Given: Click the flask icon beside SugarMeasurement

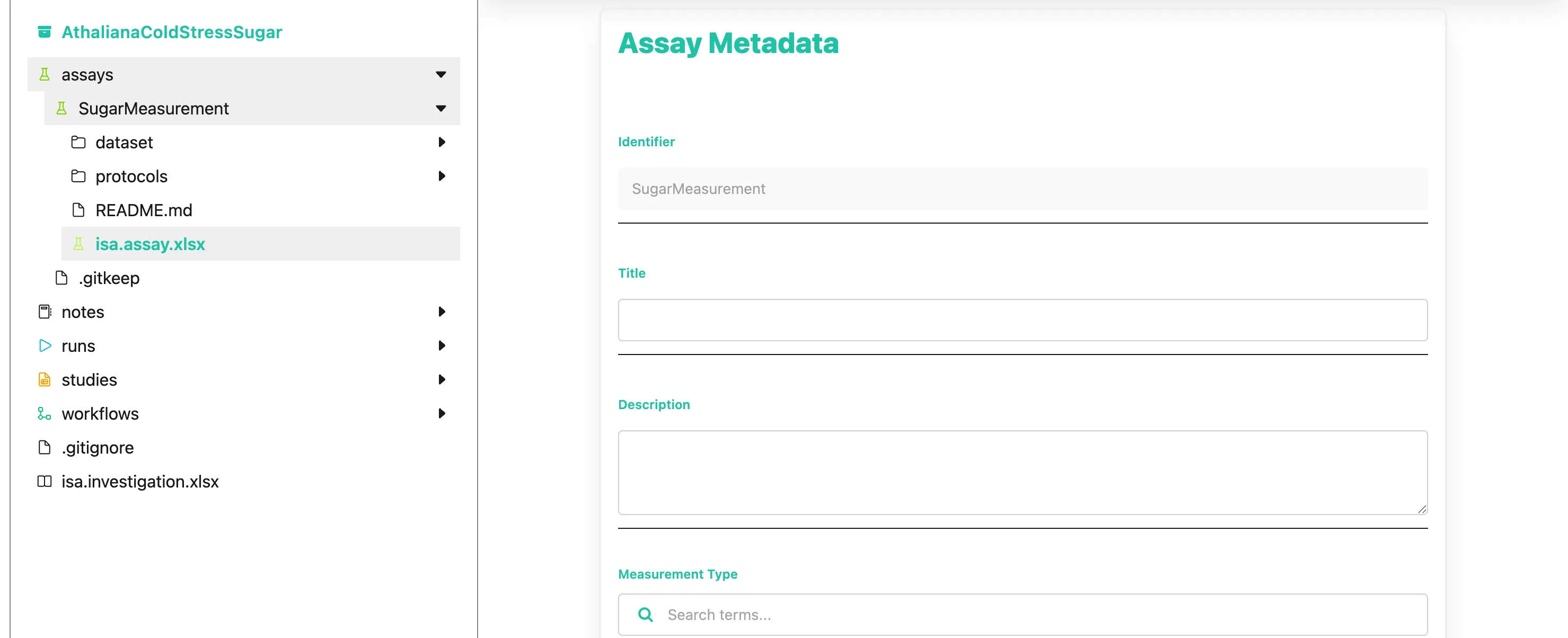Looking at the screenshot, I should pyautogui.click(x=61, y=108).
